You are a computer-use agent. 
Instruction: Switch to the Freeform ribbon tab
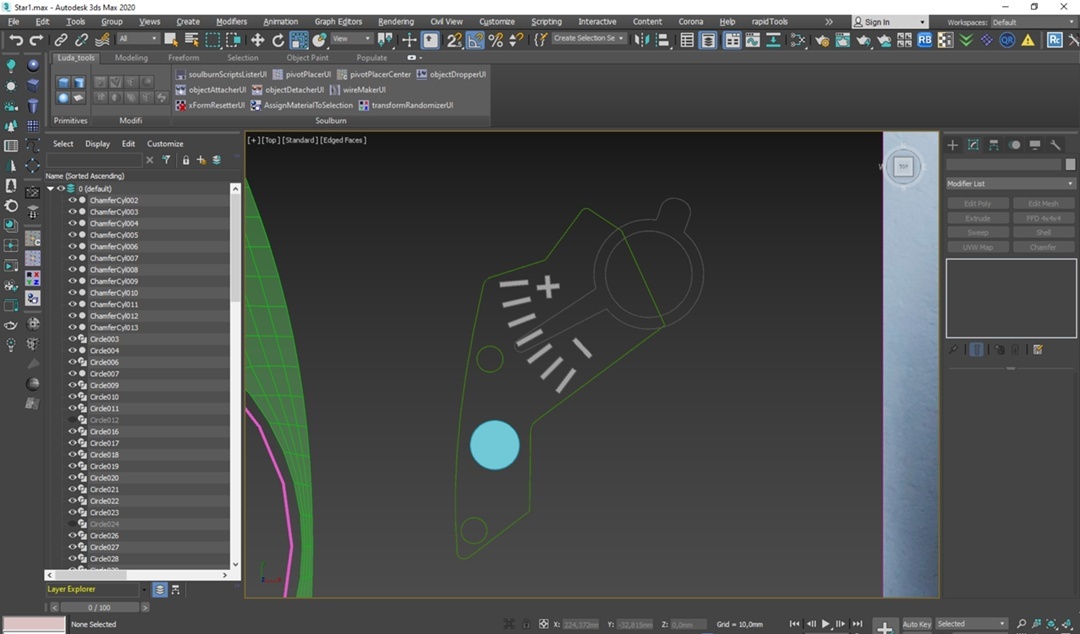pyautogui.click(x=183, y=58)
